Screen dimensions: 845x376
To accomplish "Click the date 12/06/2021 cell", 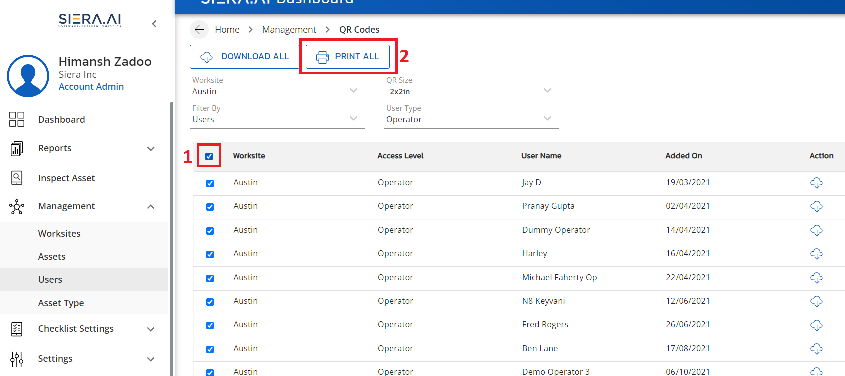I will pos(688,301).
